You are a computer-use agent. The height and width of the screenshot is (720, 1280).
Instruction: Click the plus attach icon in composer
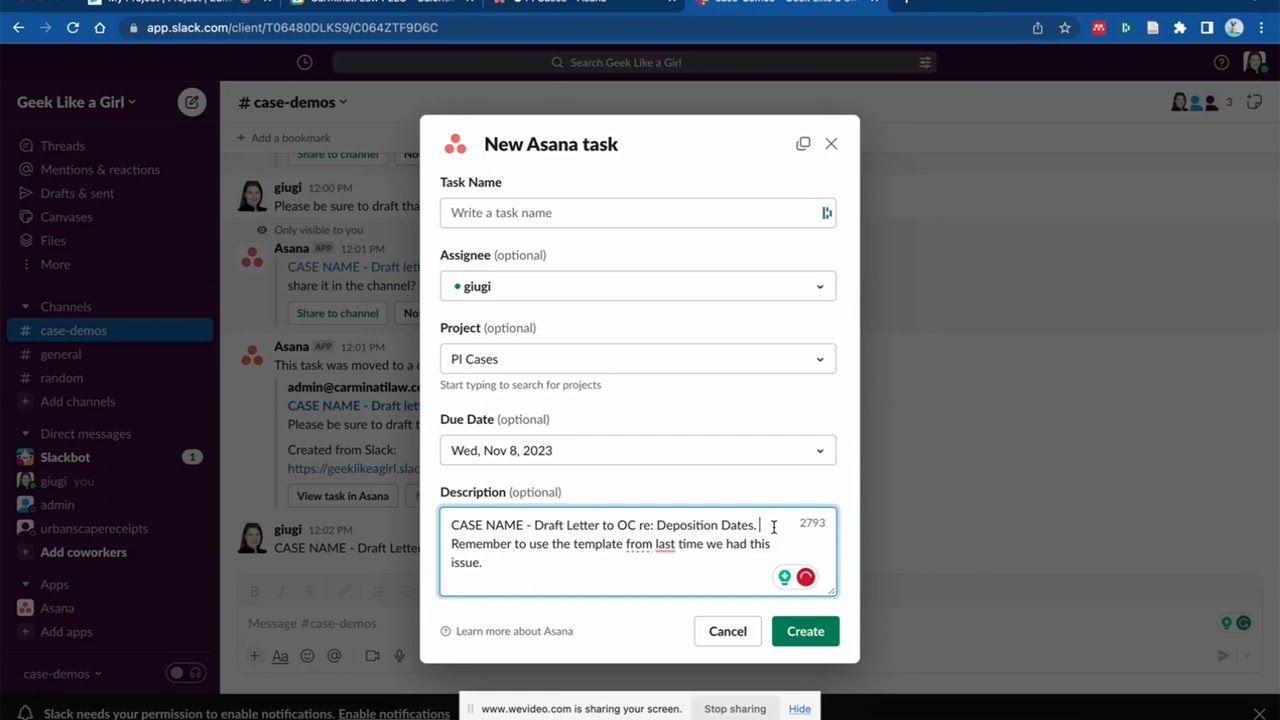click(254, 656)
